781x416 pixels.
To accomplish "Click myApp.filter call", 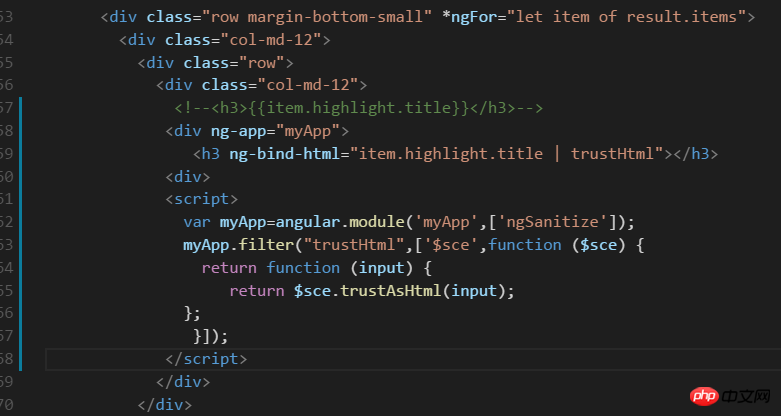I will (239, 245).
